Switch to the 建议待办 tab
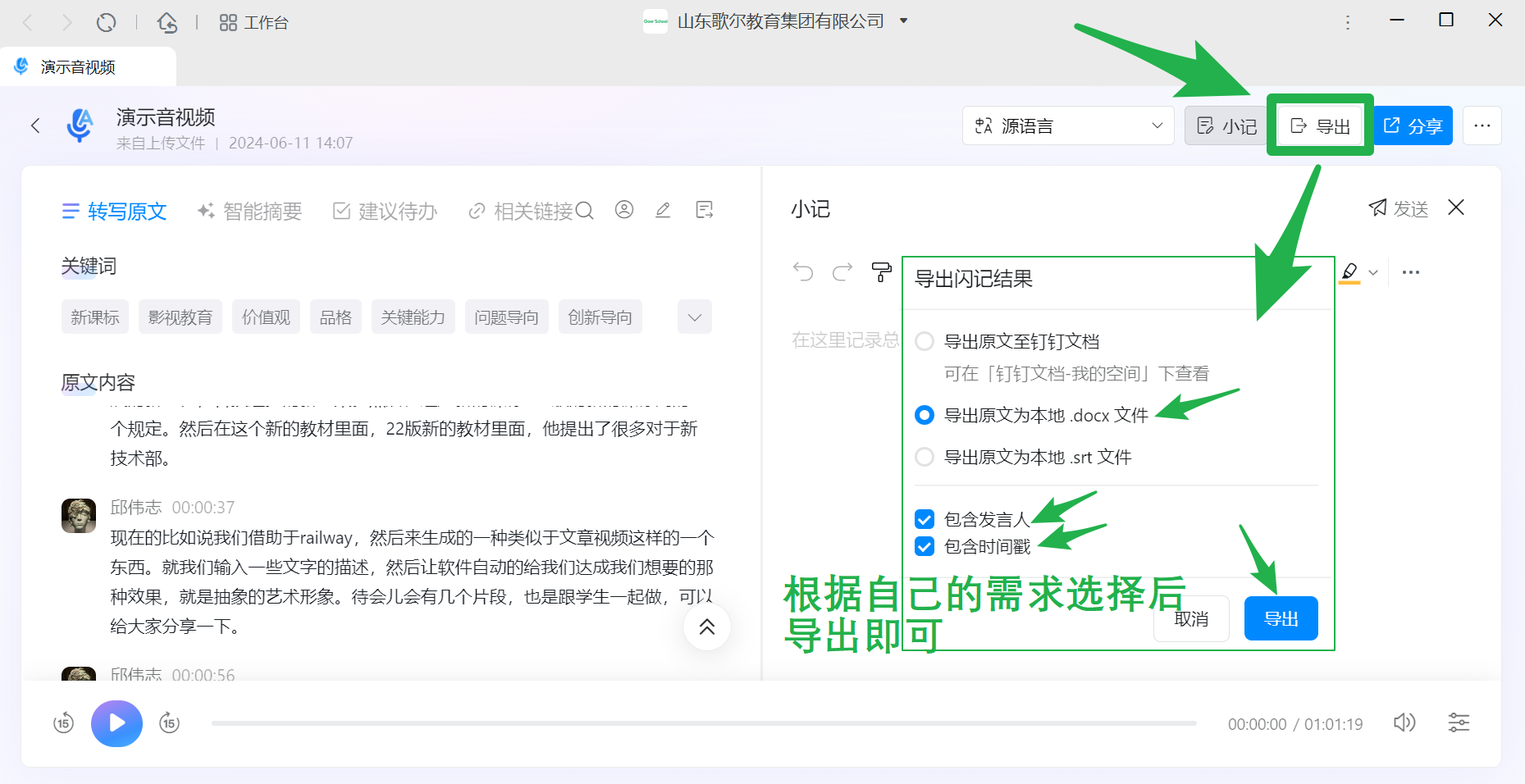 (385, 212)
